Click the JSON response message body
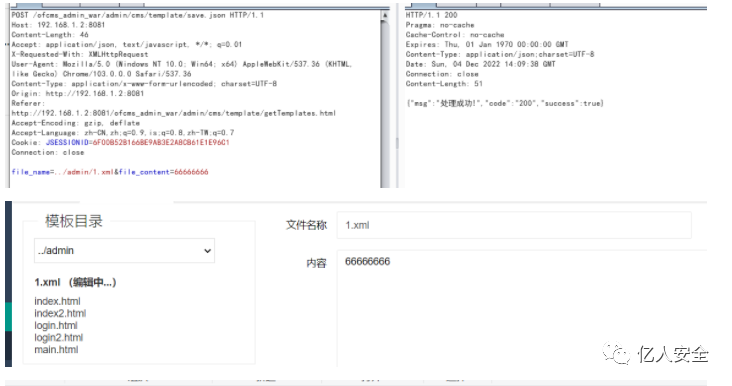732x386 pixels. click(505, 103)
